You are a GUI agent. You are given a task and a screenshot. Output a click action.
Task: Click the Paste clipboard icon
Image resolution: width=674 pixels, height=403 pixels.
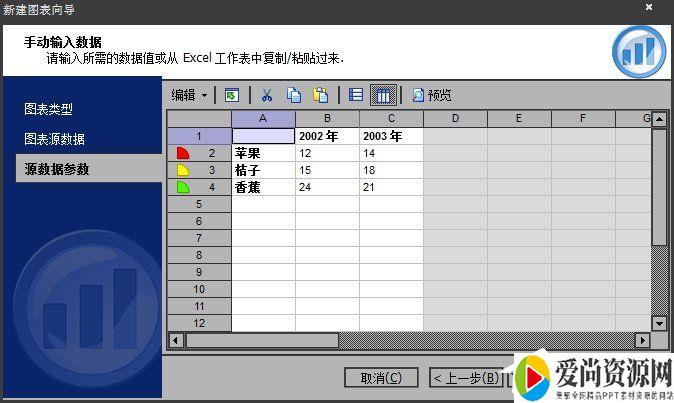point(321,96)
